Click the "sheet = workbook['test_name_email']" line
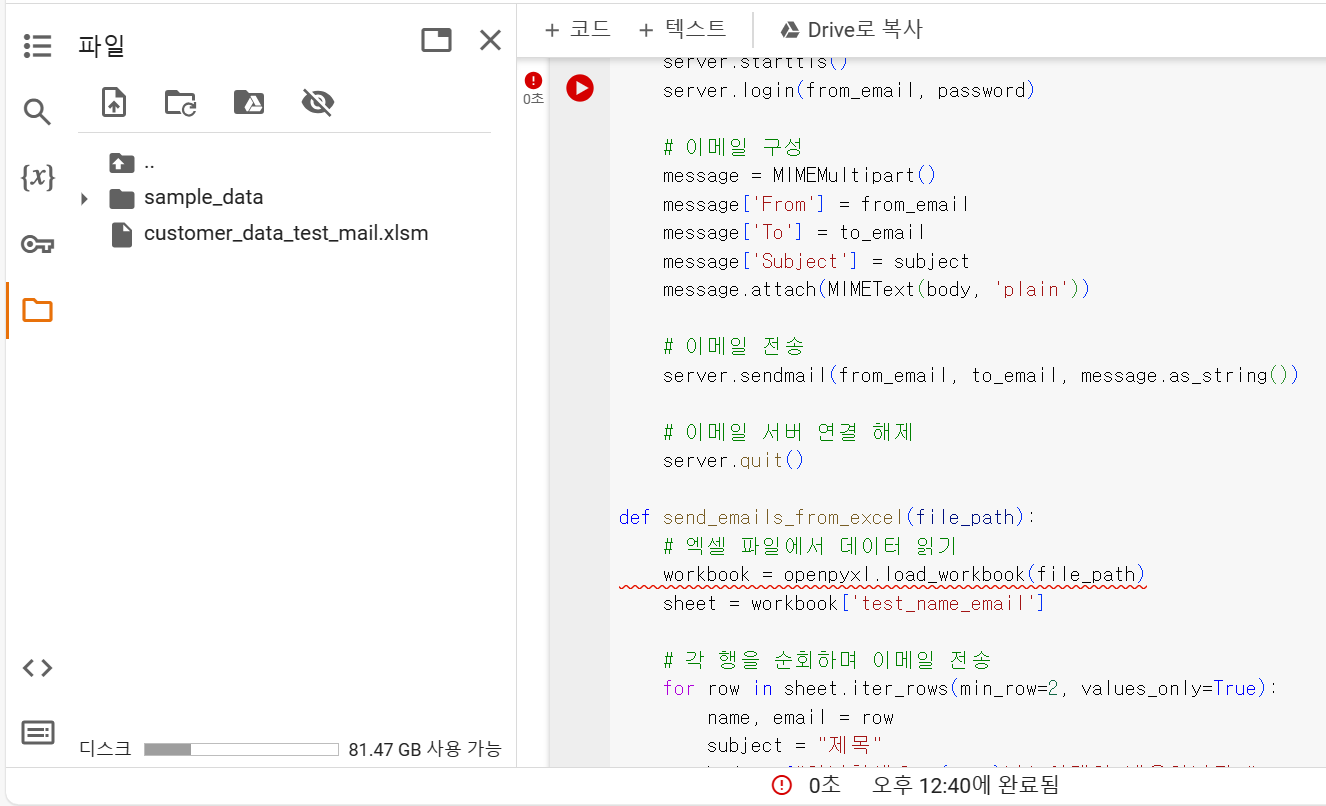 [854, 604]
